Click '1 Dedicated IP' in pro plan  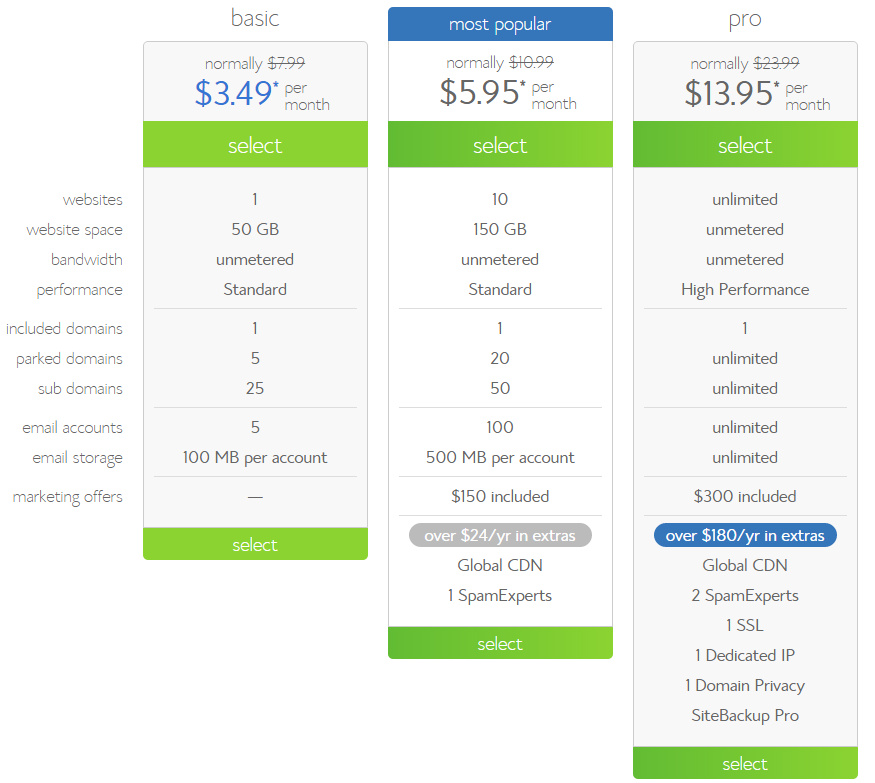pos(745,655)
